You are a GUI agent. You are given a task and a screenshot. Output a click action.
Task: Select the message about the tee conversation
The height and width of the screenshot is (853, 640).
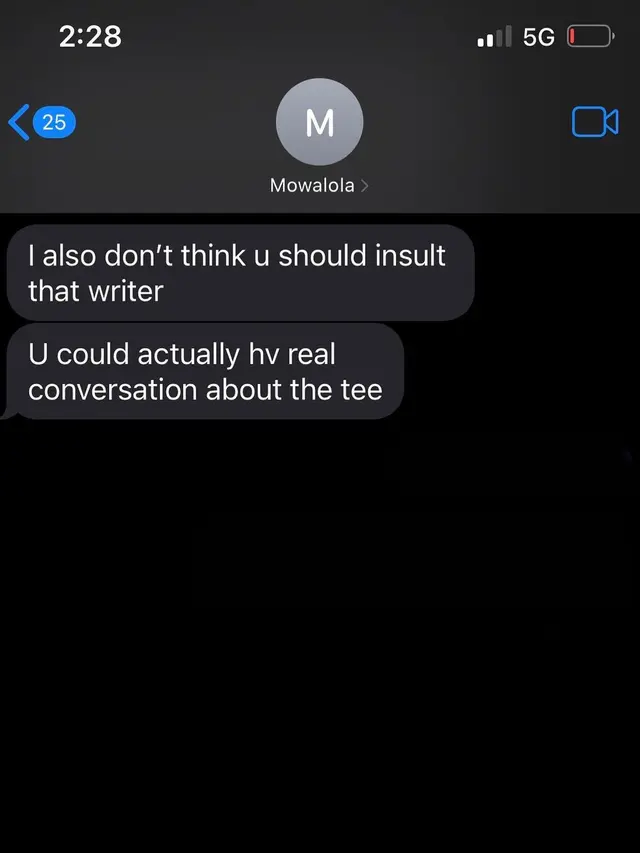205,372
